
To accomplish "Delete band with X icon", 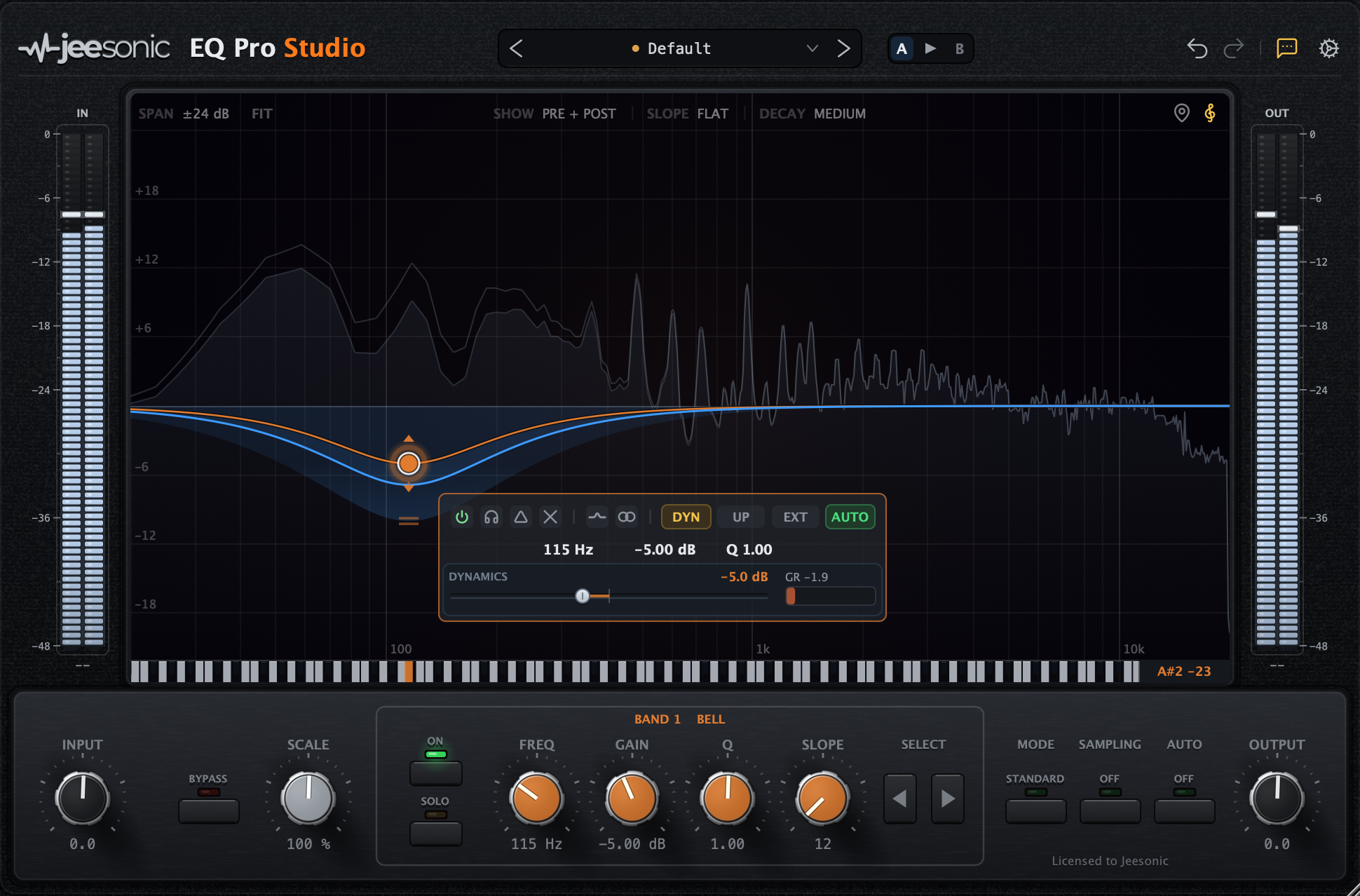I will [550, 517].
